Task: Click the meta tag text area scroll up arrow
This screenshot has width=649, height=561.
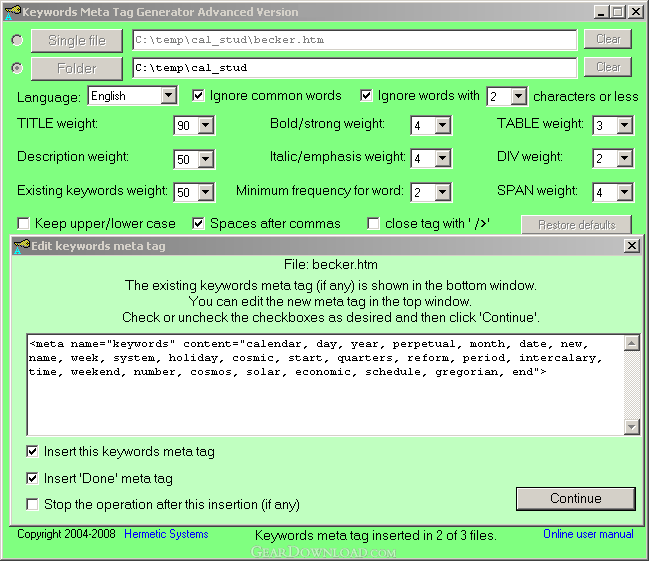Action: [x=632, y=343]
